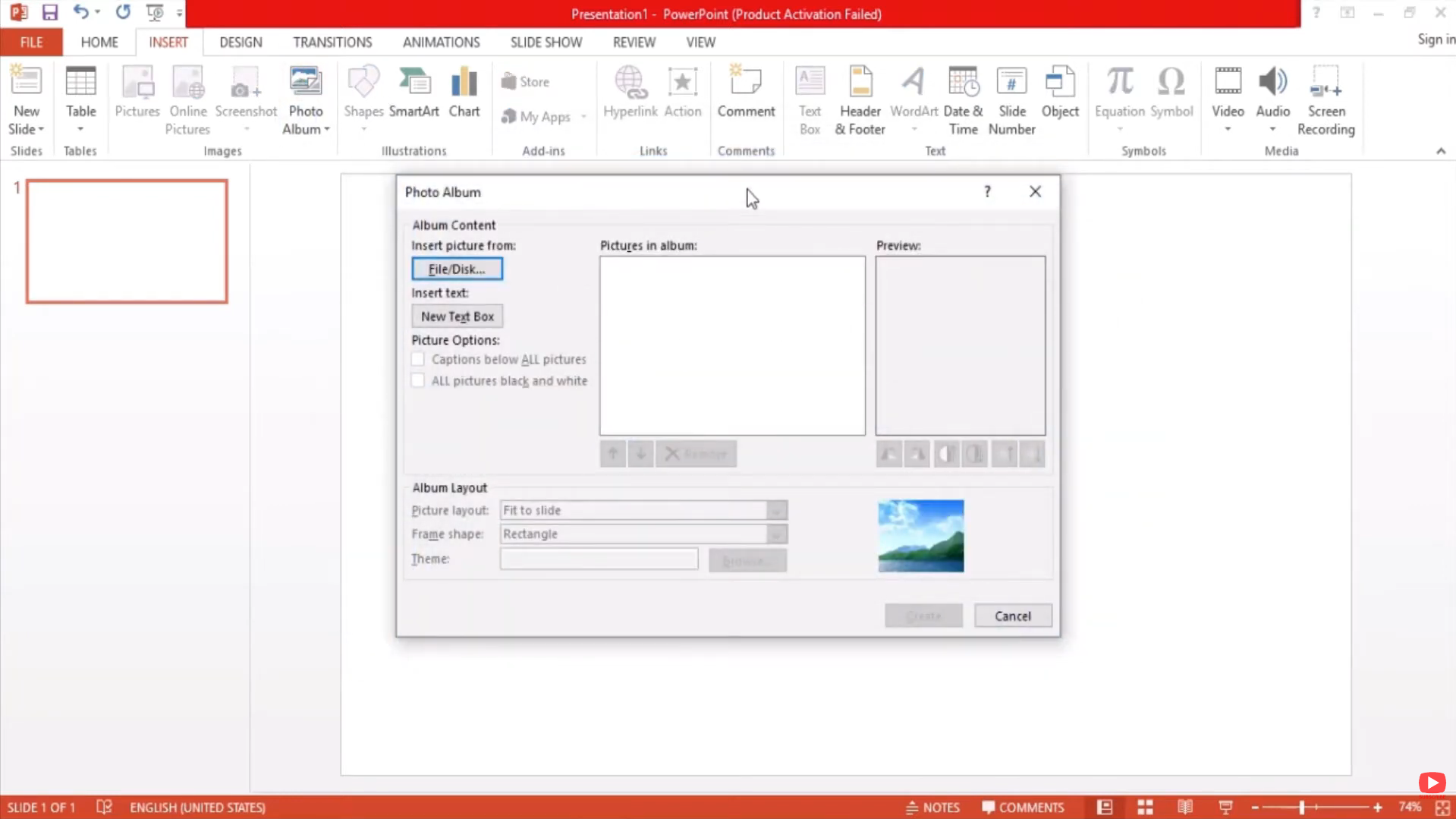Switch to Reading View in status bar

[x=1185, y=808]
